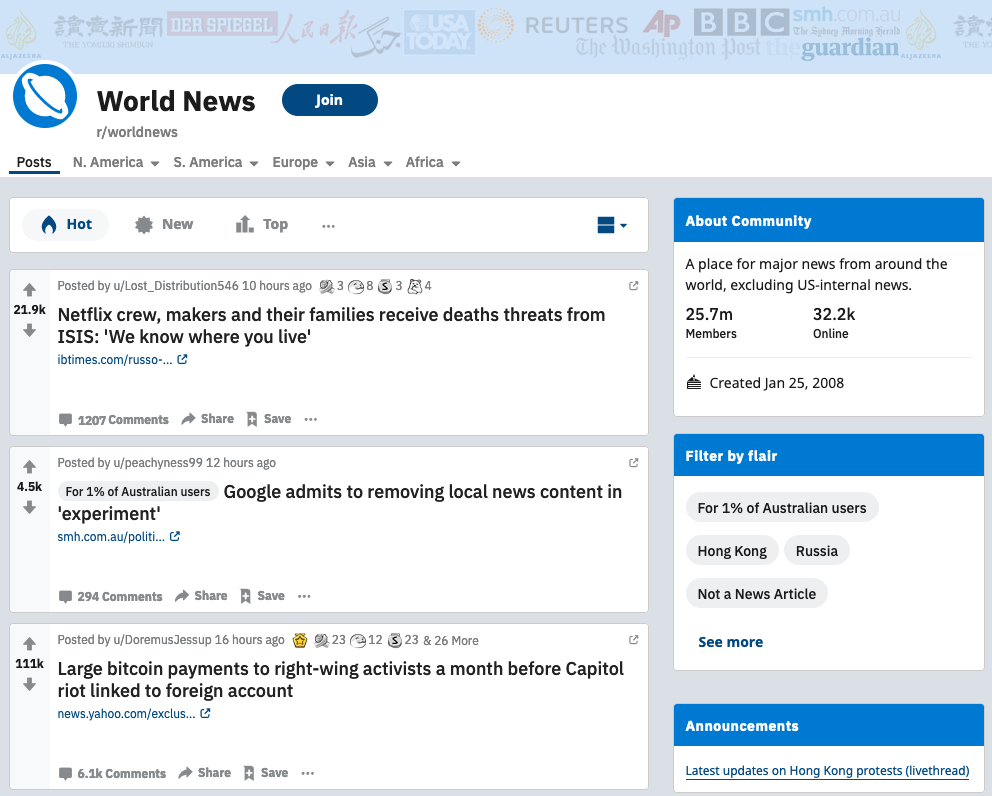Image resolution: width=992 pixels, height=796 pixels.
Task: Click '& 26 More' awards on bitcoin post
Action: tap(451, 641)
